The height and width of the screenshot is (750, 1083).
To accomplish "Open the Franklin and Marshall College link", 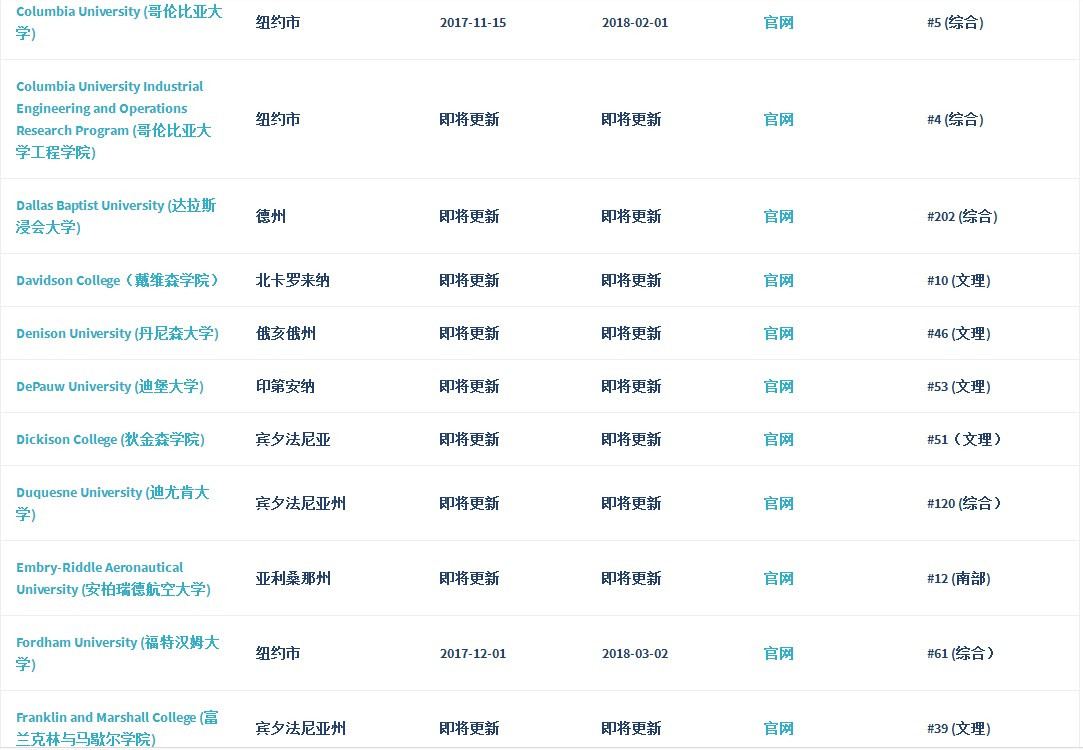I will tap(117, 729).
